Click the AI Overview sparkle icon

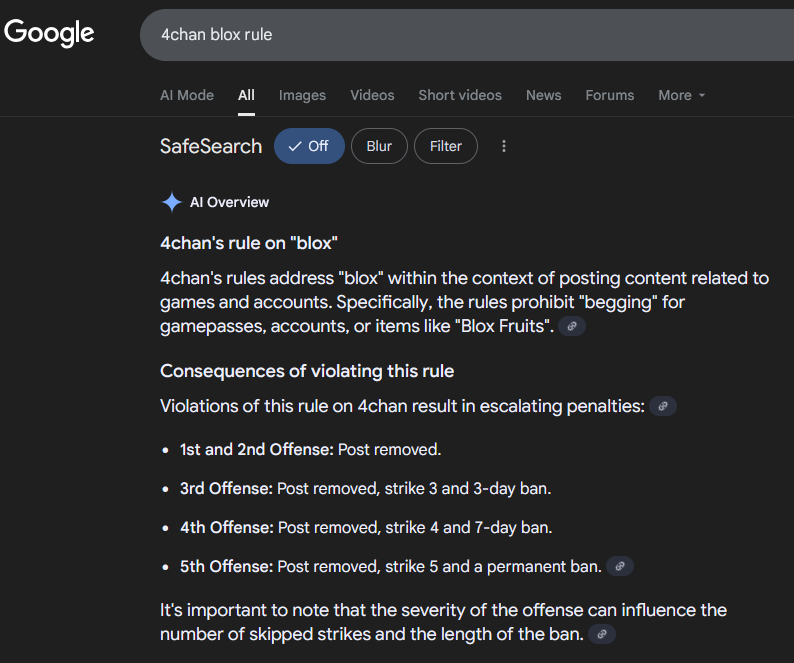(x=172, y=202)
